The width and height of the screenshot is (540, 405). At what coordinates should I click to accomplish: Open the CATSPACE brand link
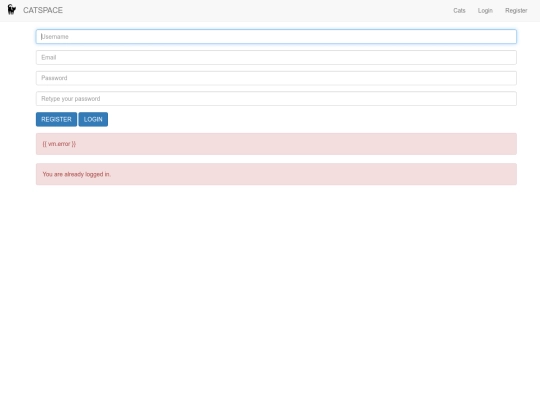coord(43,10)
